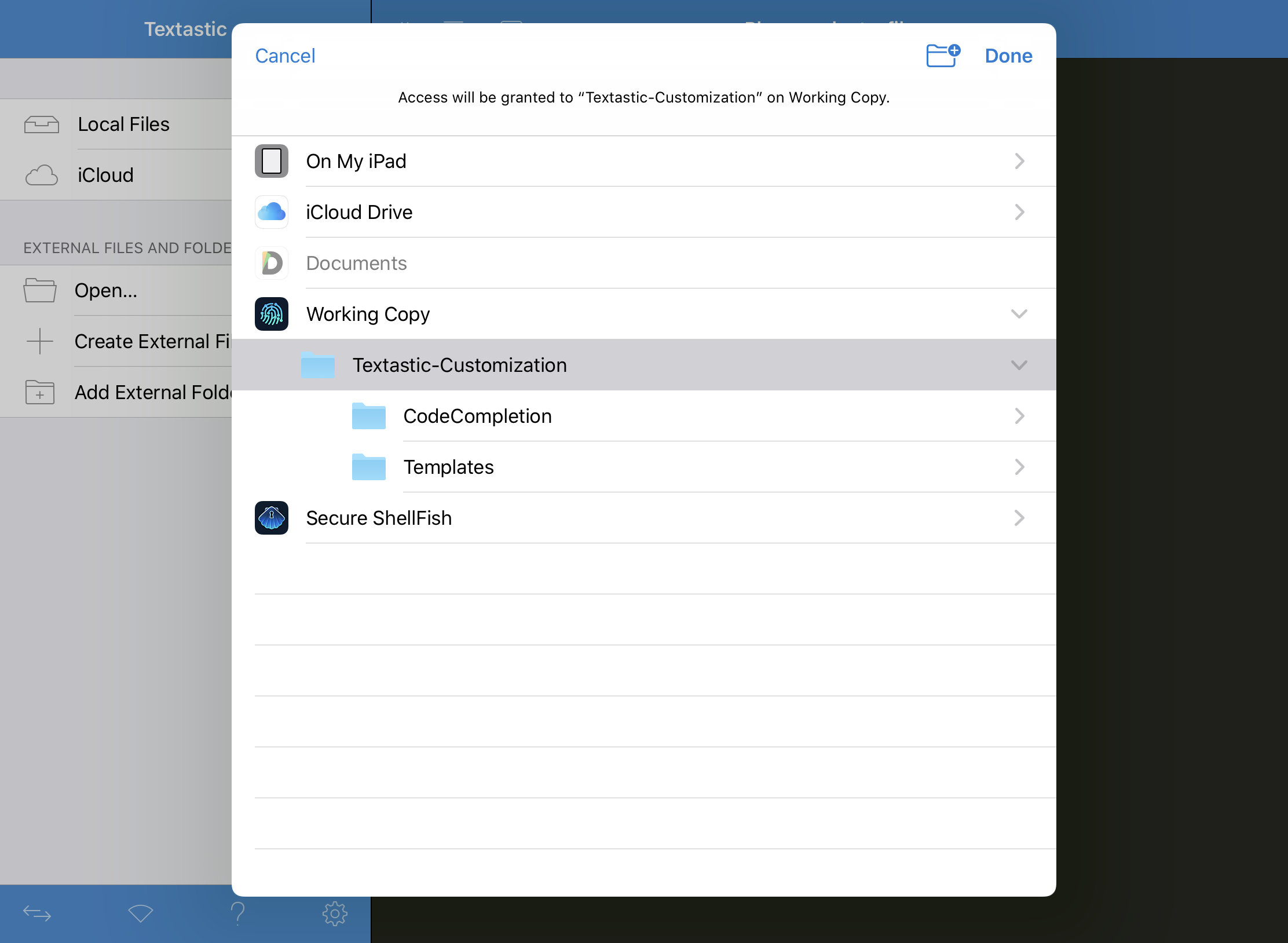This screenshot has height=943, width=1288.
Task: Click the On My iPad device icon
Action: click(272, 161)
